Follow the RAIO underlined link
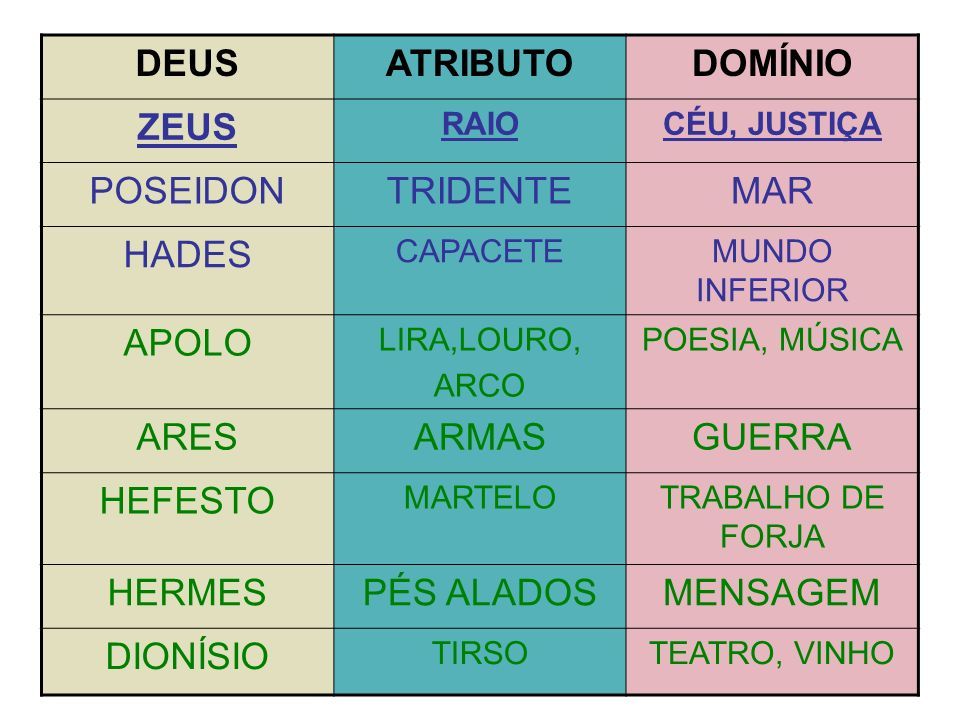Viewport: 960px width, 720px height. tap(480, 124)
